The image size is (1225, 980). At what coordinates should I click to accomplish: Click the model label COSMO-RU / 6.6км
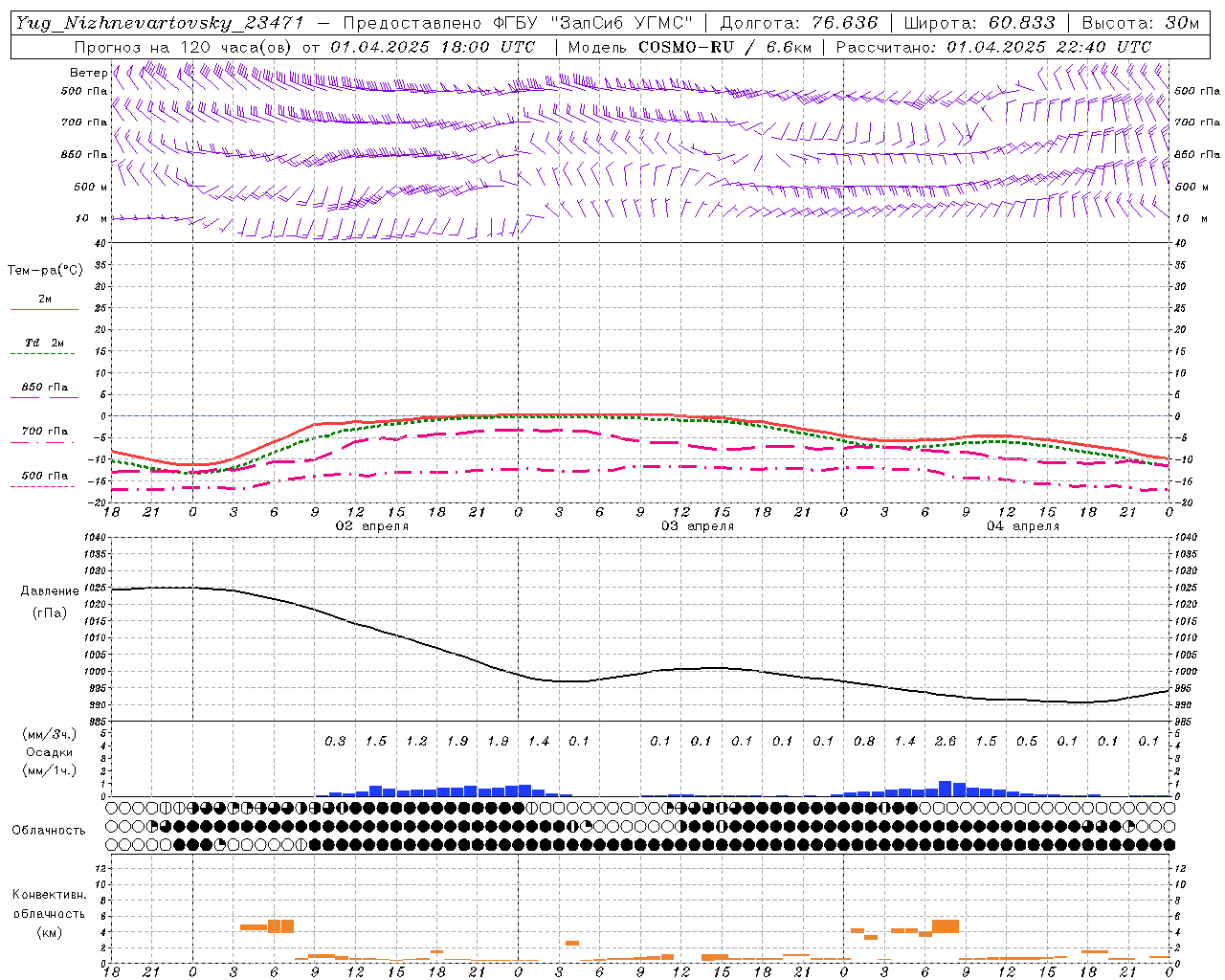[725, 47]
